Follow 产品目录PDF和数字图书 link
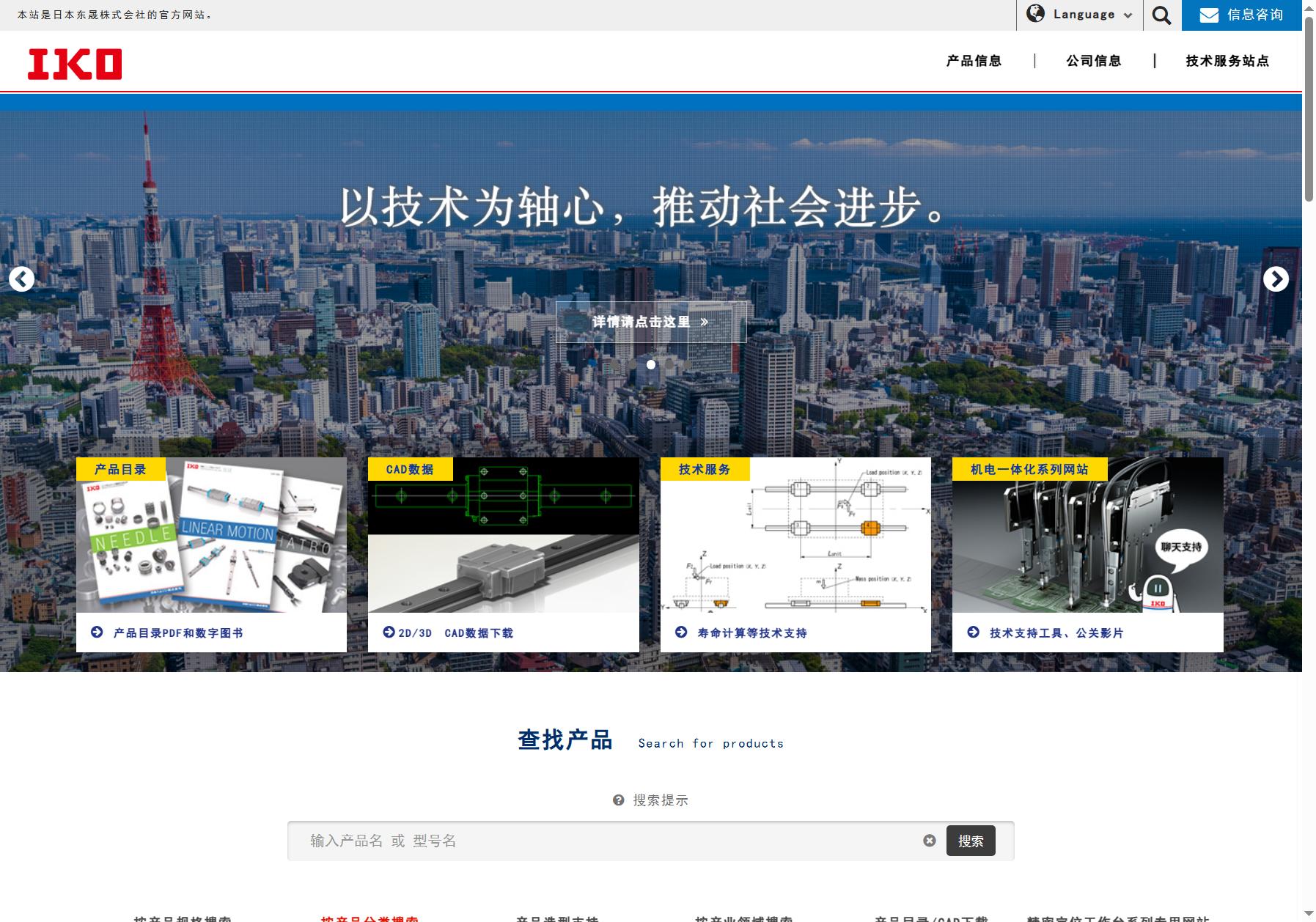1316x922 pixels. click(x=178, y=633)
